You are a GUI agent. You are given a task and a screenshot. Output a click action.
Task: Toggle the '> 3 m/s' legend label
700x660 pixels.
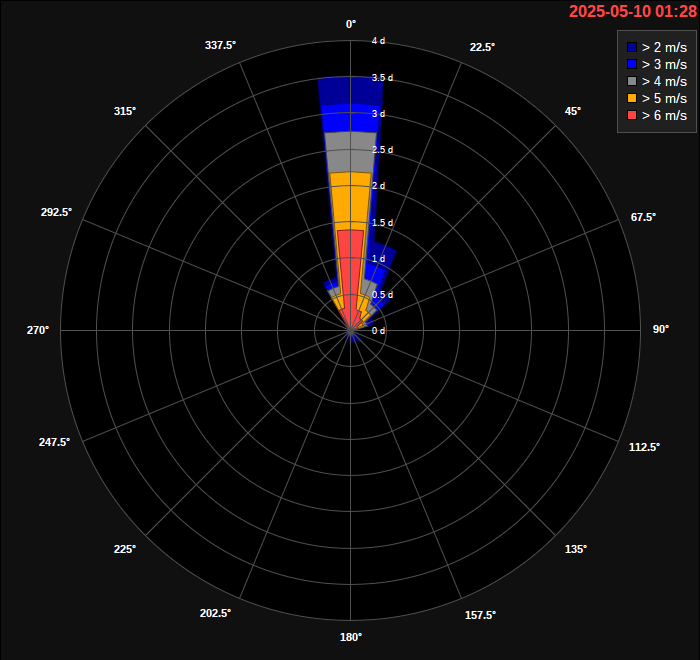[664, 64]
